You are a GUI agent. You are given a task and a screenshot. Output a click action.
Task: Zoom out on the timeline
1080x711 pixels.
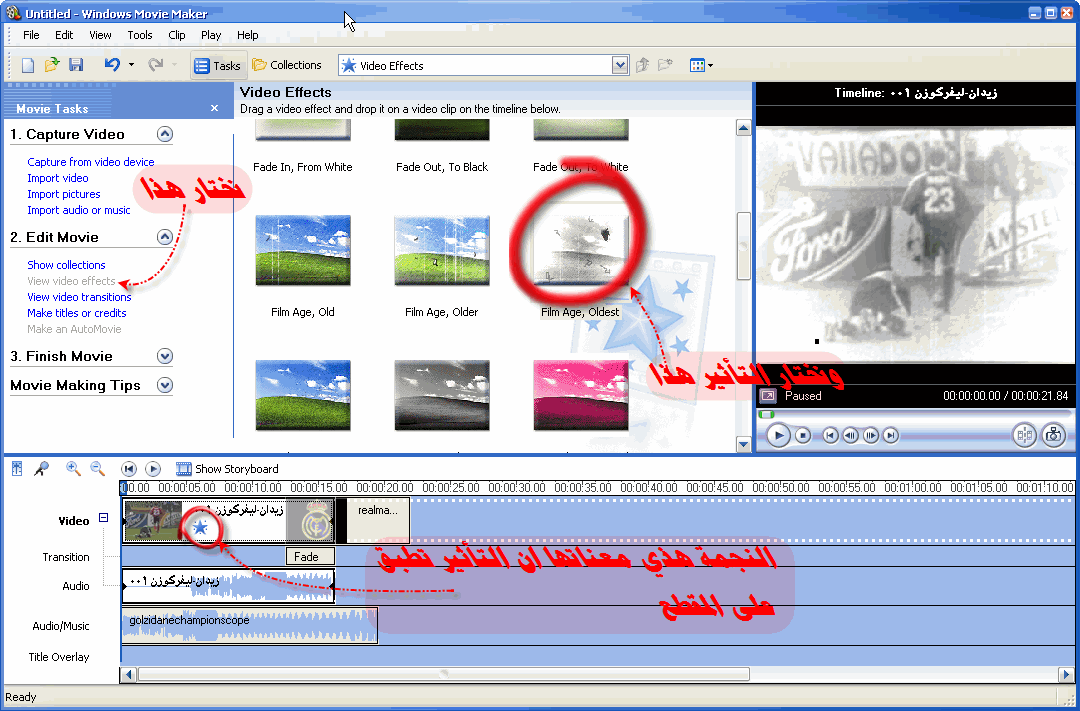pos(98,469)
